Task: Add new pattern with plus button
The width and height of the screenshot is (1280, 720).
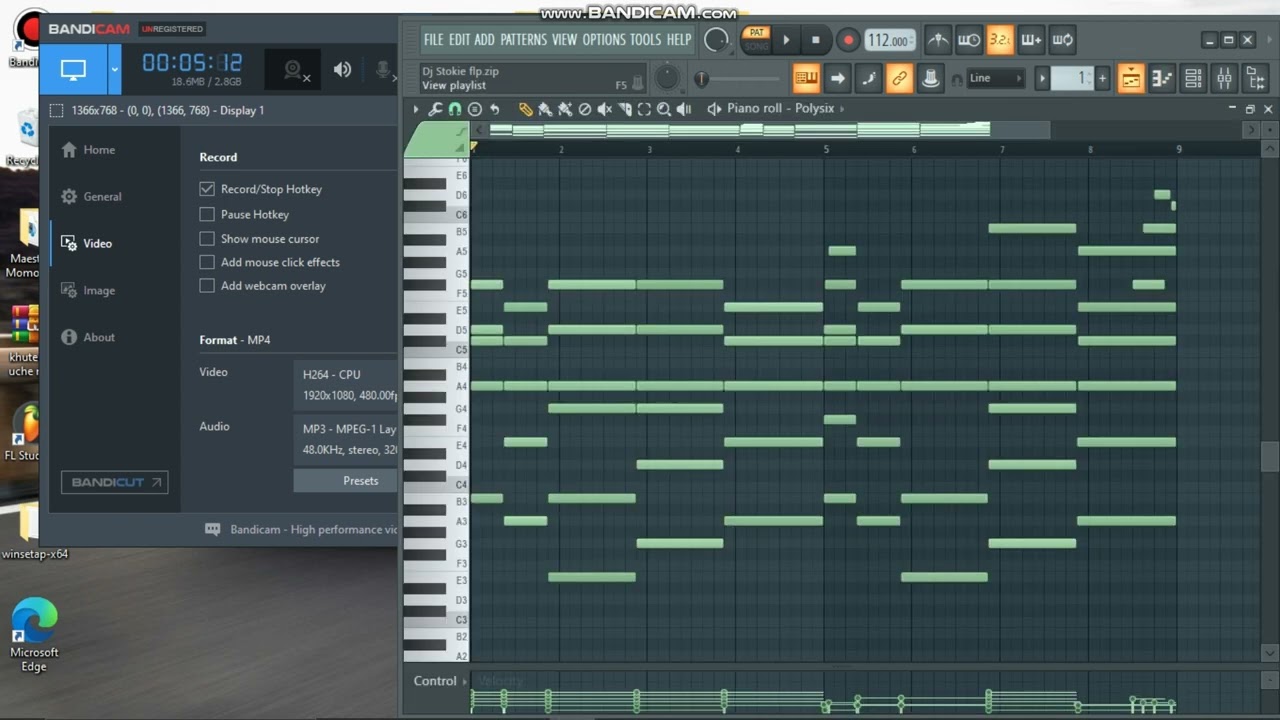Action: tap(1102, 78)
